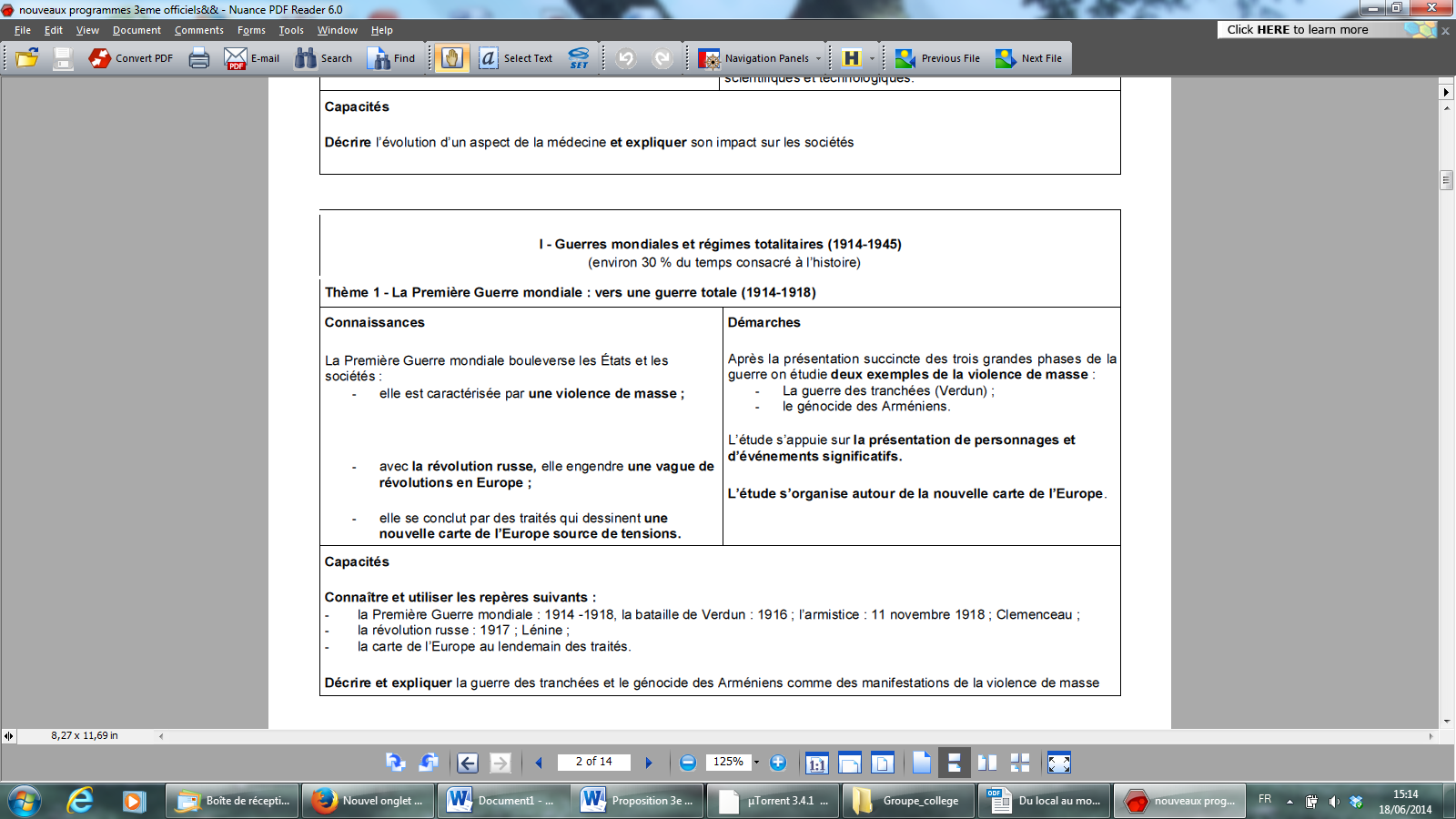
Task: Click the Zoom Out minus button
Action: coord(688,763)
